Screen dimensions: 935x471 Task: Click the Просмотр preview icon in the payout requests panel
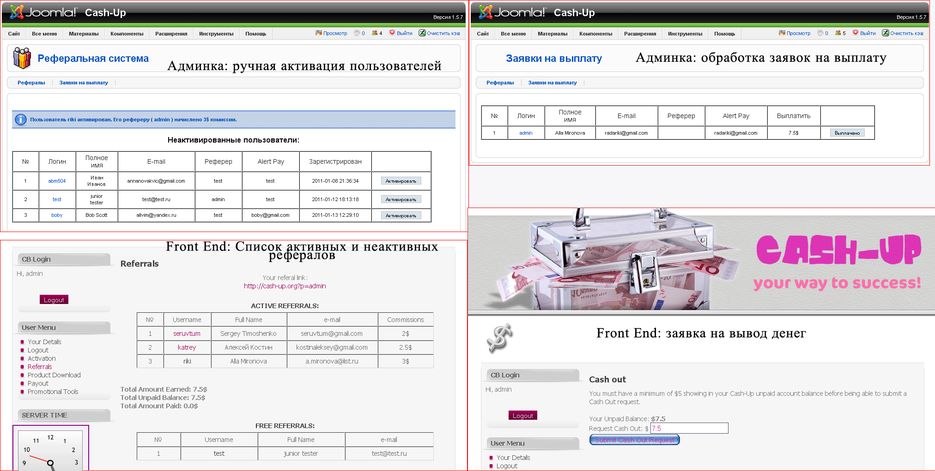(782, 33)
